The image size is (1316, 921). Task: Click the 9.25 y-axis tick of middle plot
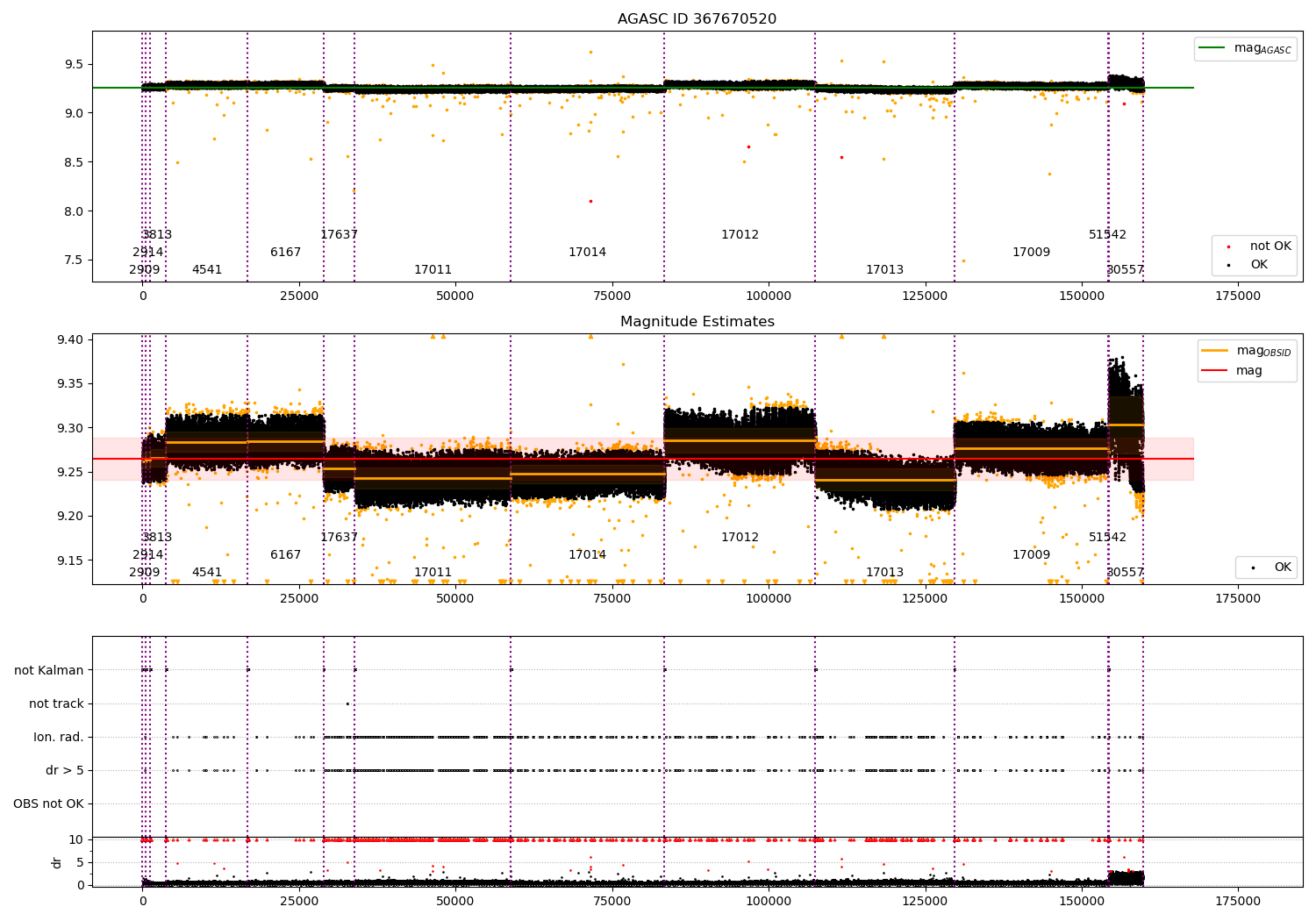pos(70,472)
